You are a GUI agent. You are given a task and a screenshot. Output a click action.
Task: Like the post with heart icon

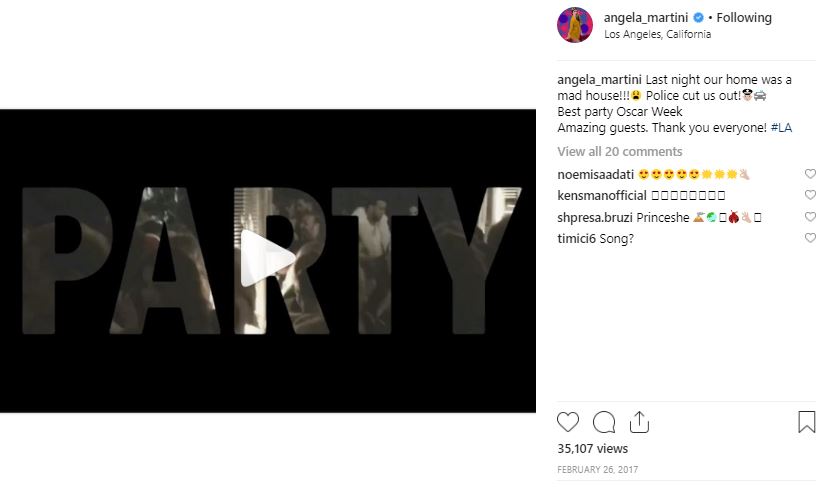(568, 422)
